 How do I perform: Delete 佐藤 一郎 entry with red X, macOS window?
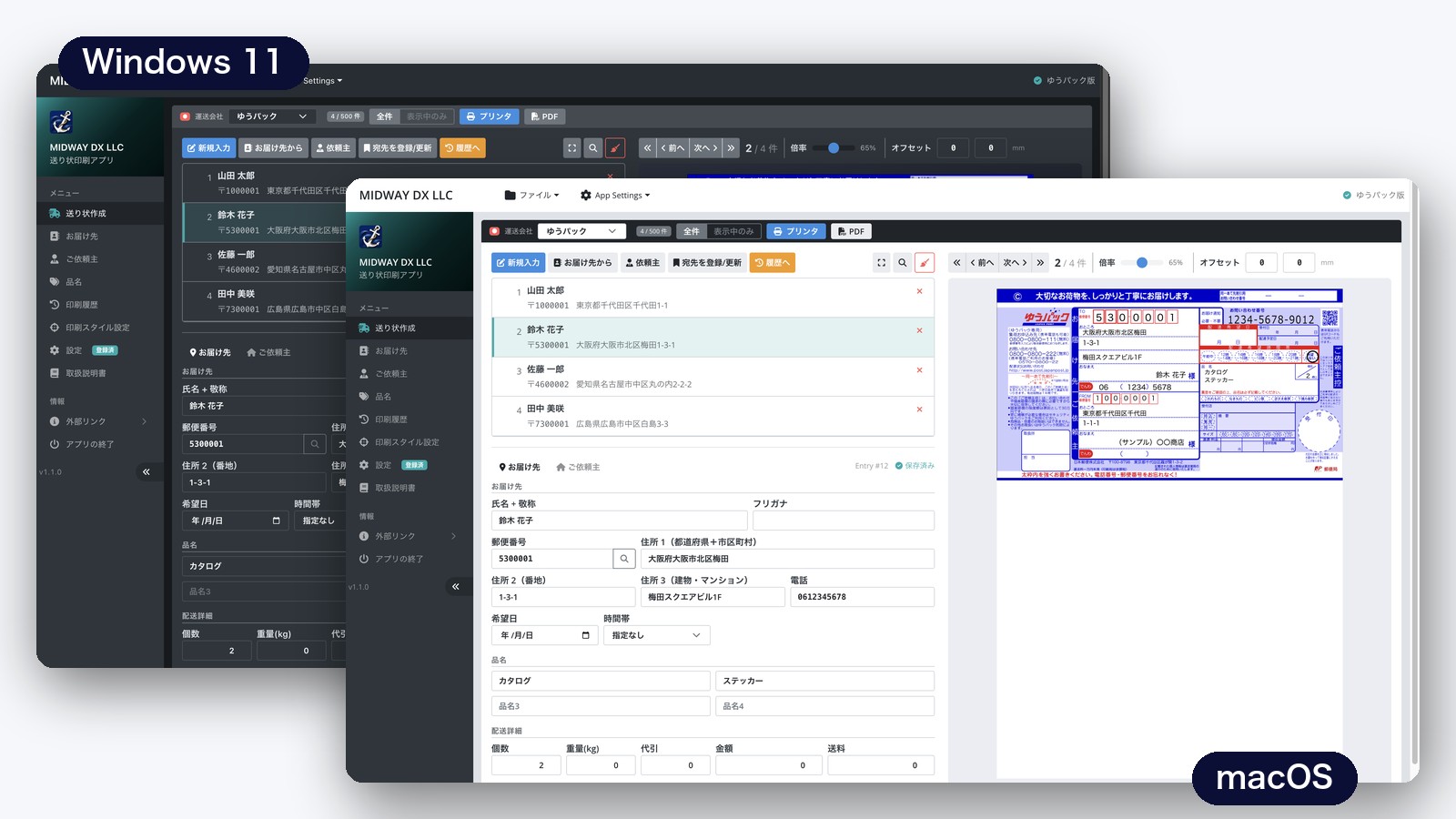[919, 369]
